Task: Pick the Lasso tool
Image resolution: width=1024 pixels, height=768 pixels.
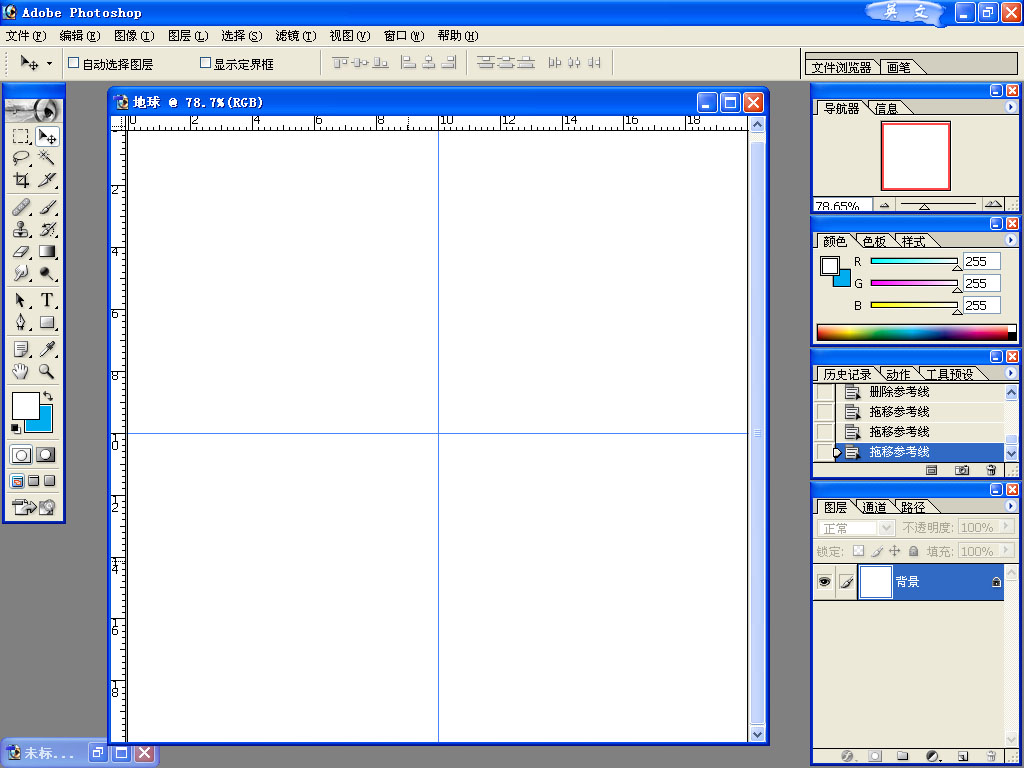Action: (21, 157)
